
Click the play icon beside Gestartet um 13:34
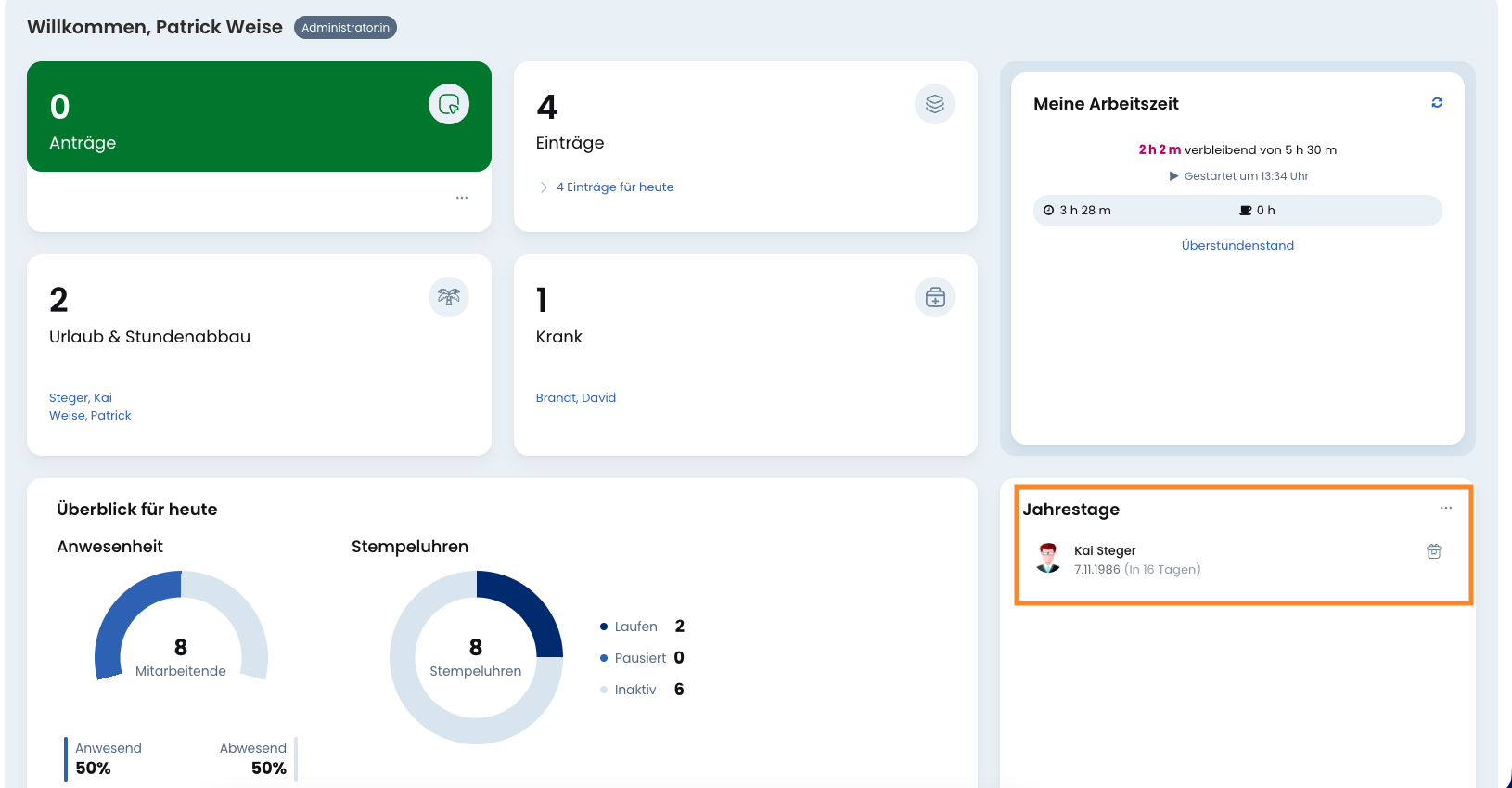[x=1173, y=176]
